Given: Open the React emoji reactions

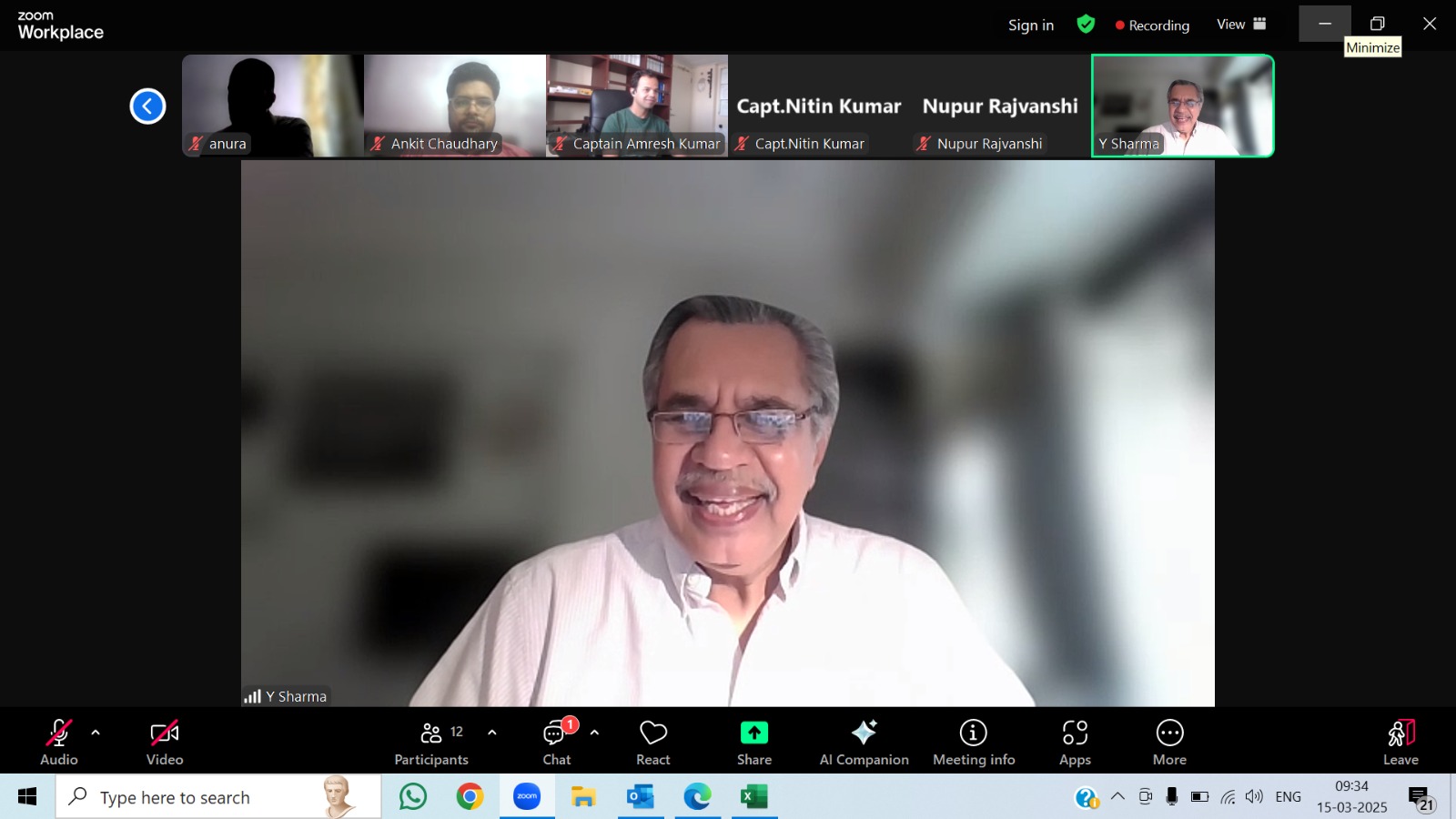Looking at the screenshot, I should (652, 742).
